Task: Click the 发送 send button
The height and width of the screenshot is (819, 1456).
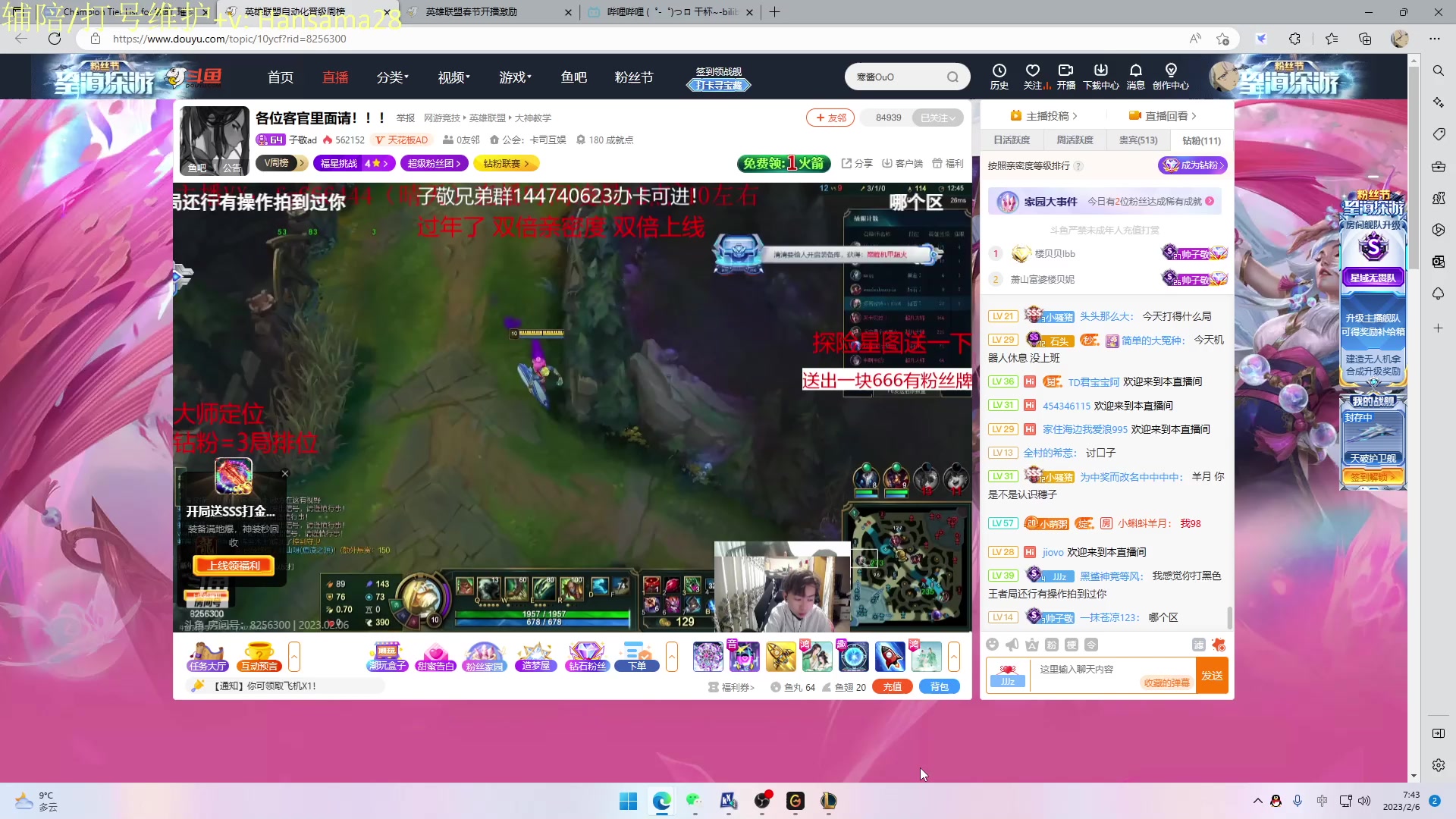Action: tap(1212, 676)
